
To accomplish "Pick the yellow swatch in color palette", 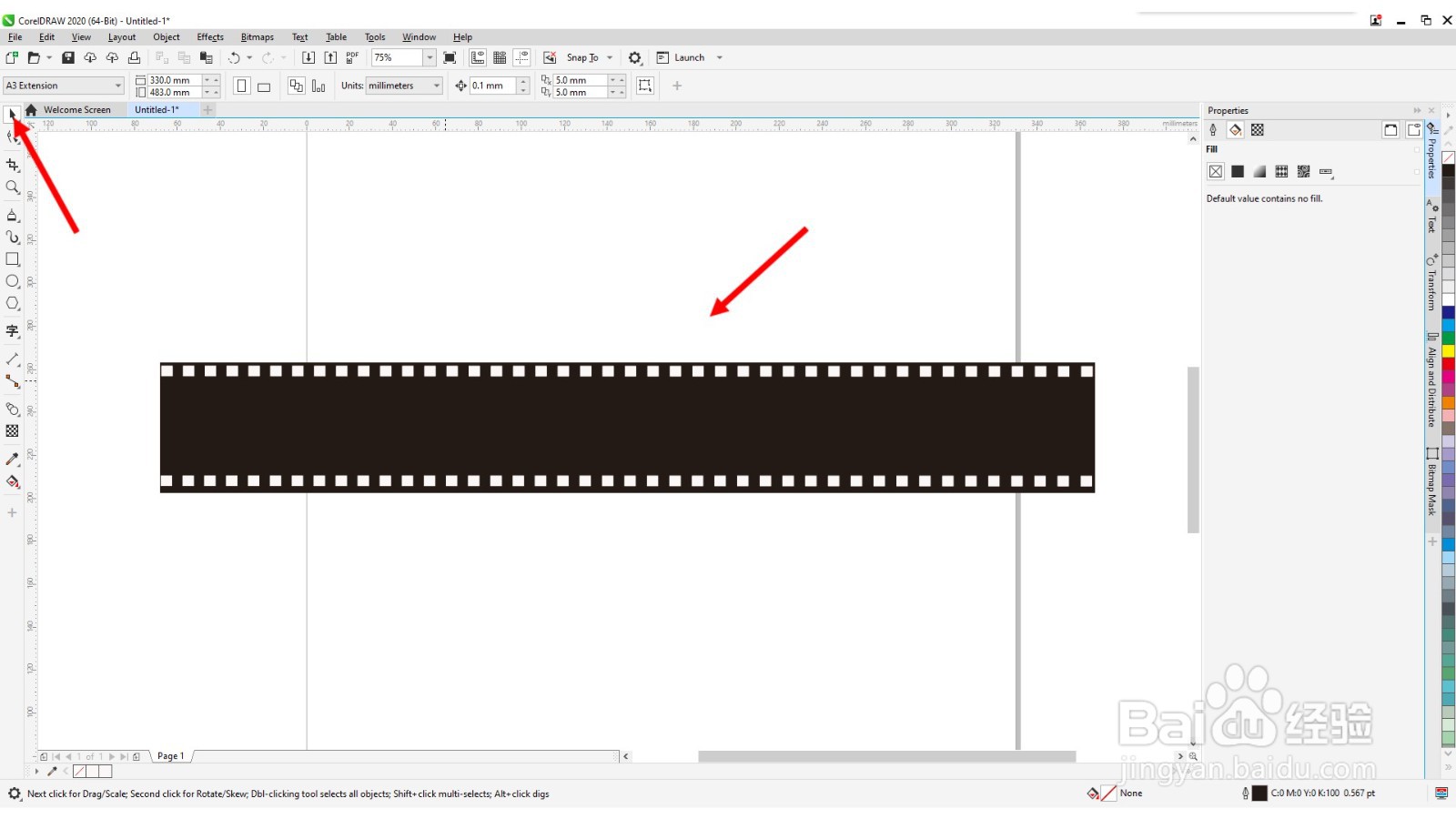I will [x=1448, y=351].
